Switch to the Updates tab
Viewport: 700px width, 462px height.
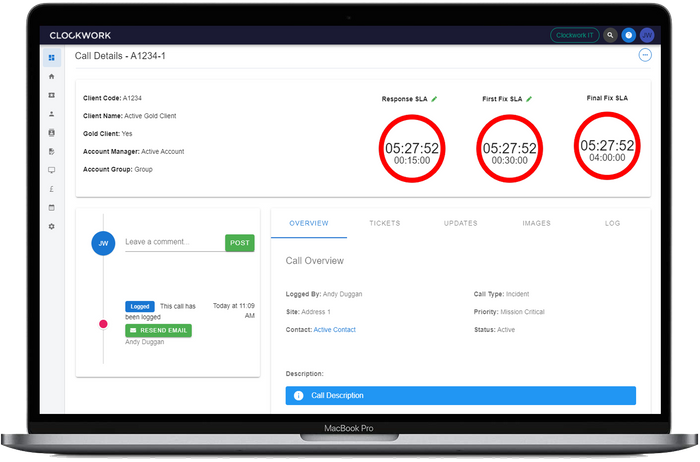pyautogui.click(x=461, y=223)
